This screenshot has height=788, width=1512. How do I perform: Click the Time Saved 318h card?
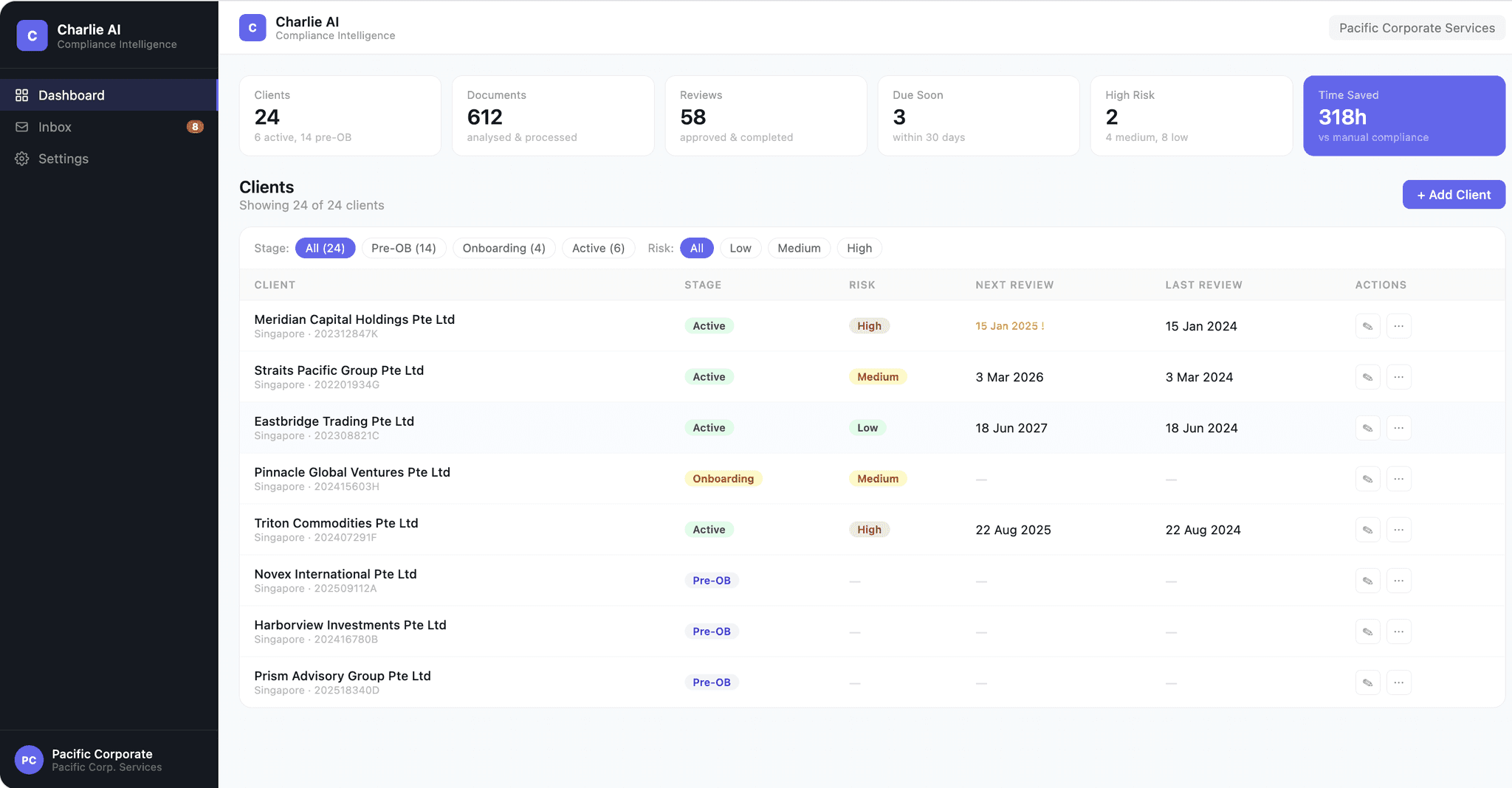point(1404,116)
